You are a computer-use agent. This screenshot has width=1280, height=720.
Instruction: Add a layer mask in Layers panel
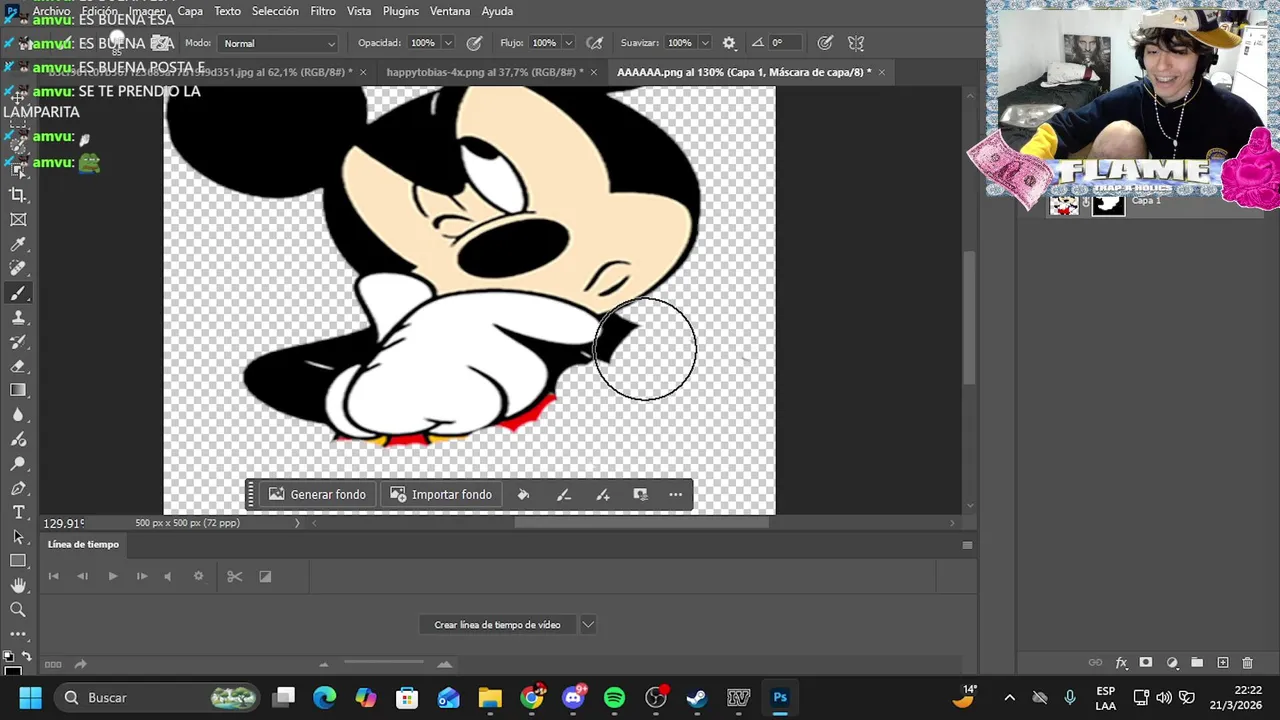click(x=1146, y=663)
